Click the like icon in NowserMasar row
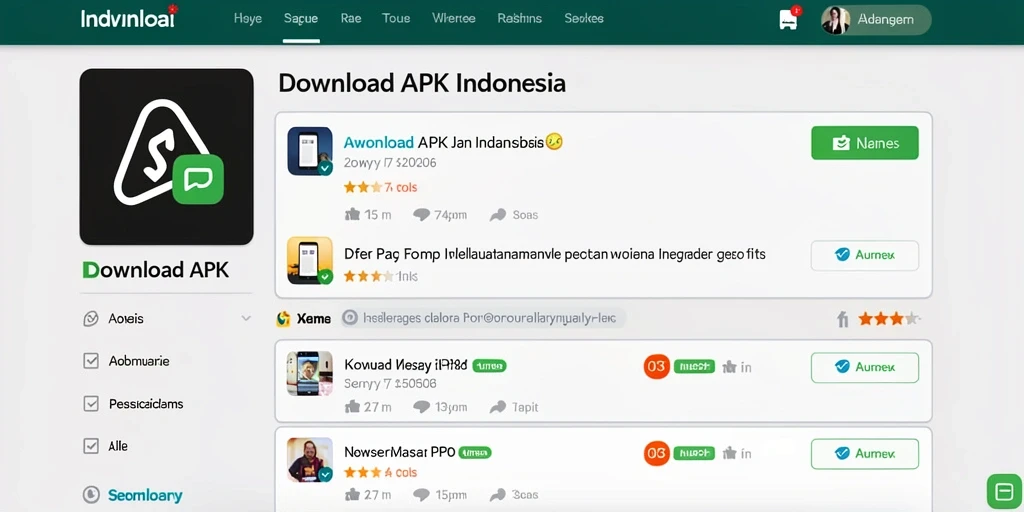Screen dimensions: 1024x512 tap(352, 494)
